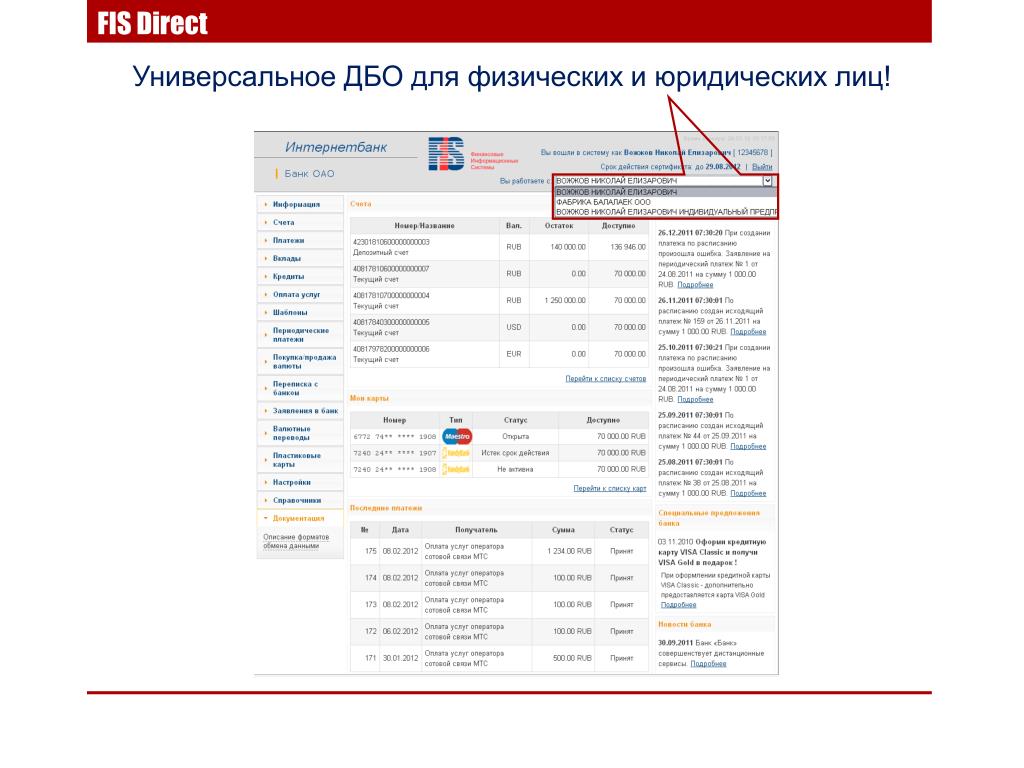This screenshot has height=768, width=1024.
Task: Click the 1 234.00 RUB payment amount
Action: (569, 551)
